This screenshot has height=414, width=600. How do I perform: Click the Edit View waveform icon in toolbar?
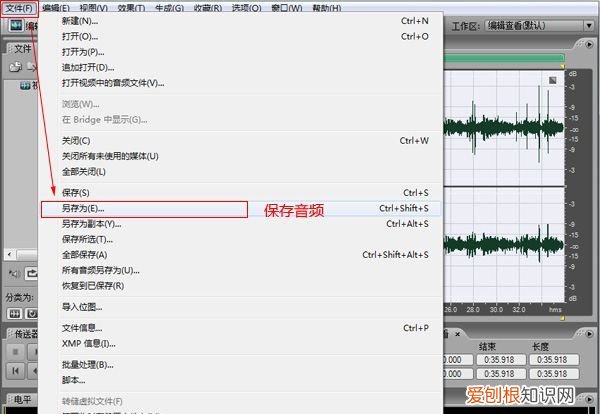(x=16, y=25)
